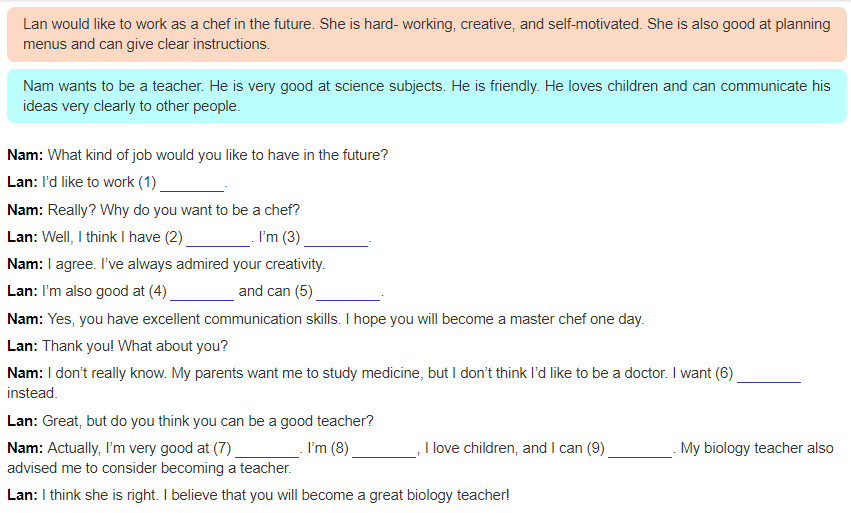Click the orange Lan description box
This screenshot has height=513, width=851.
point(427,34)
